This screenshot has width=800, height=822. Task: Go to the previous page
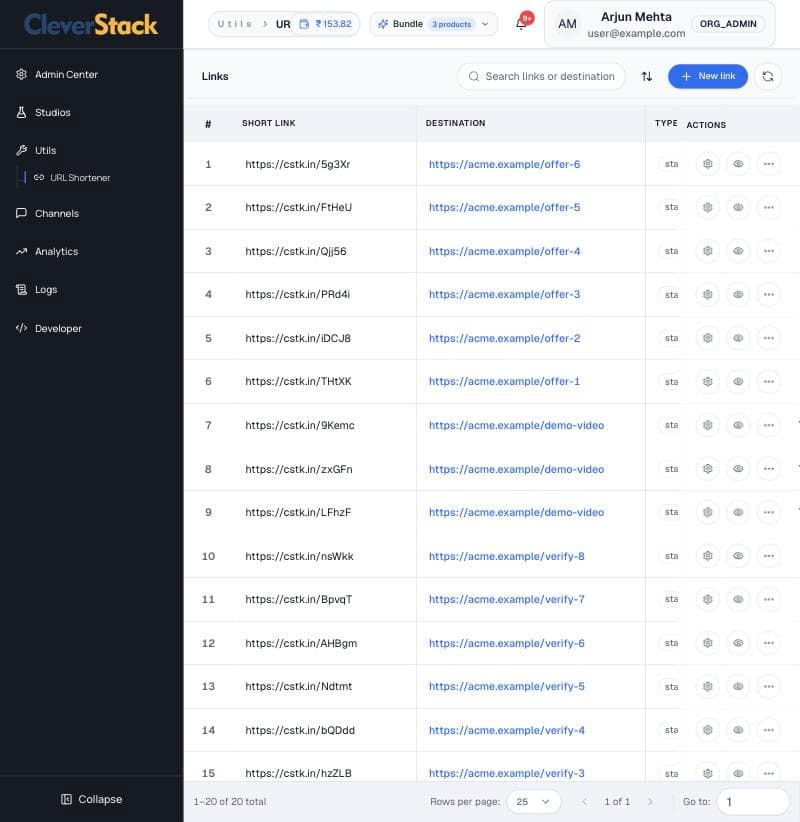coord(585,802)
